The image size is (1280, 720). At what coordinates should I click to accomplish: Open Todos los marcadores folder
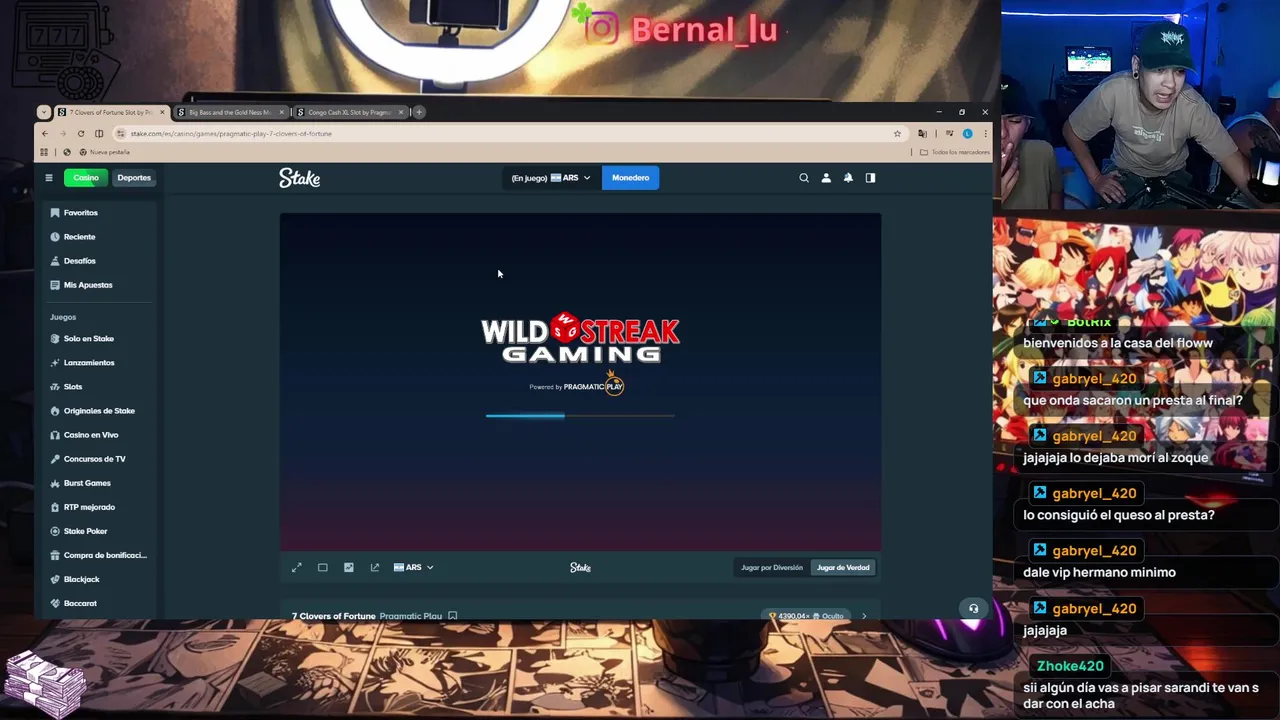pos(955,152)
